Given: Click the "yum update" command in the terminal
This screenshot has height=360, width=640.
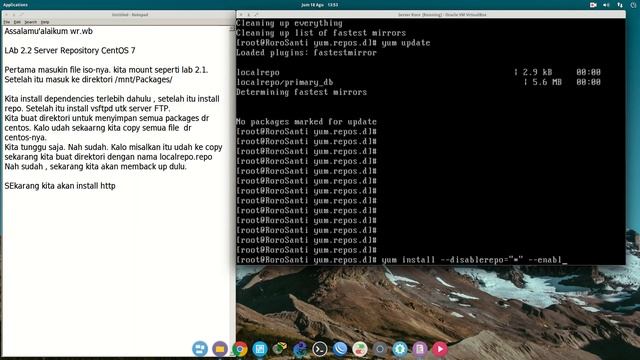Looking at the screenshot, I should [x=406, y=43].
